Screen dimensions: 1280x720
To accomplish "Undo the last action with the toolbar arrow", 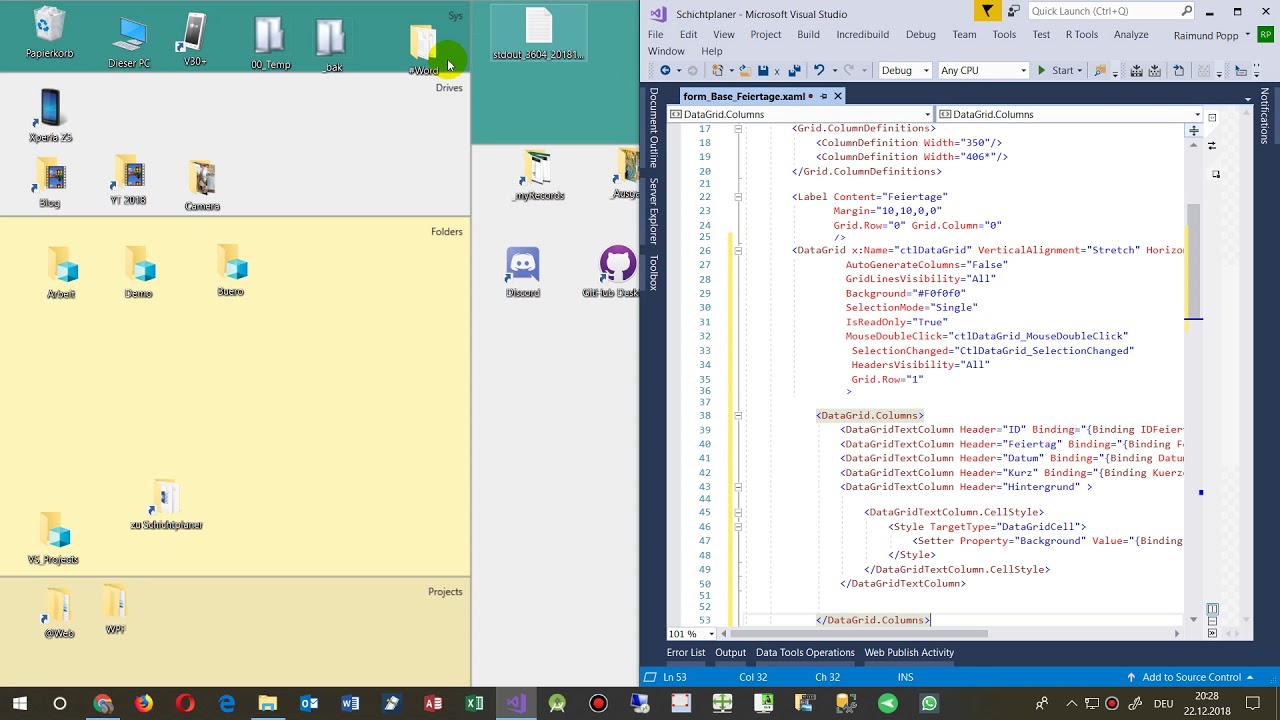I will click(819, 71).
